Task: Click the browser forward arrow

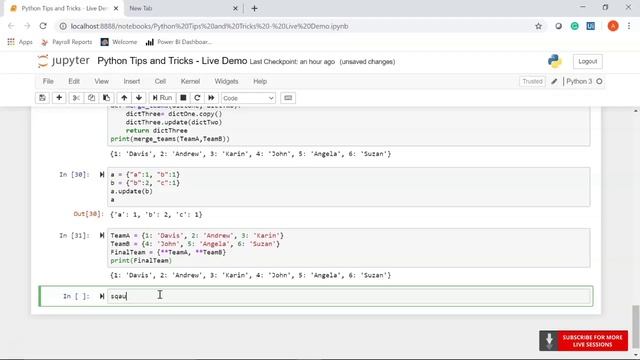Action: point(27,26)
